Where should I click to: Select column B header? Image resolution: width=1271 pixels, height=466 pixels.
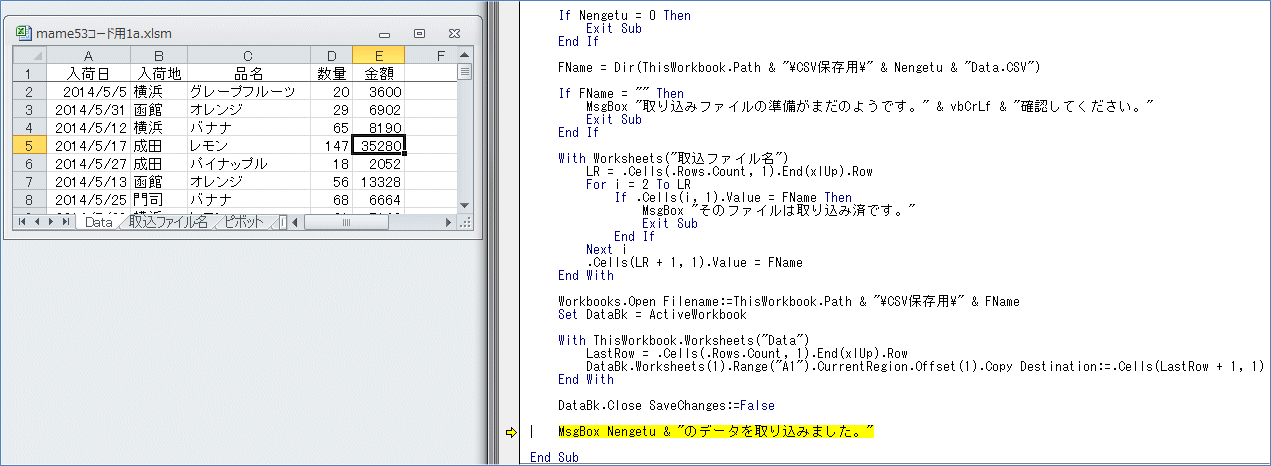(159, 55)
